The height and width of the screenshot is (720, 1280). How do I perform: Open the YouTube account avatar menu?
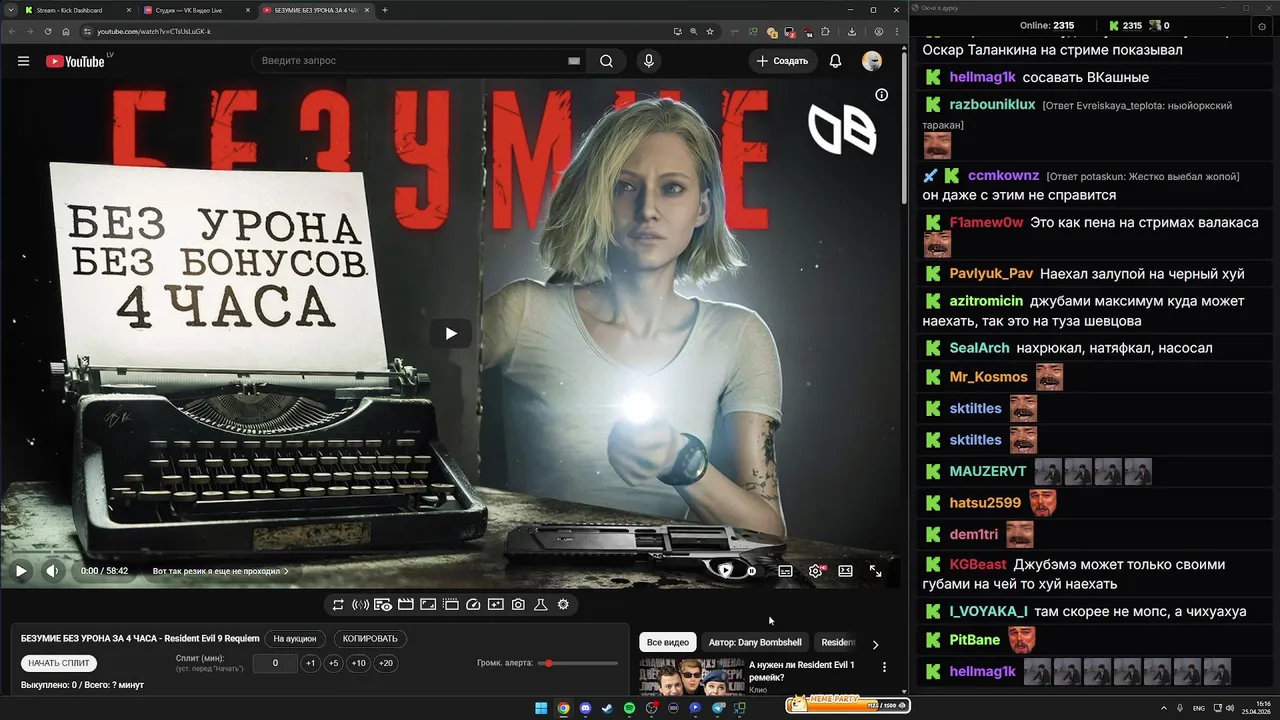[x=872, y=61]
